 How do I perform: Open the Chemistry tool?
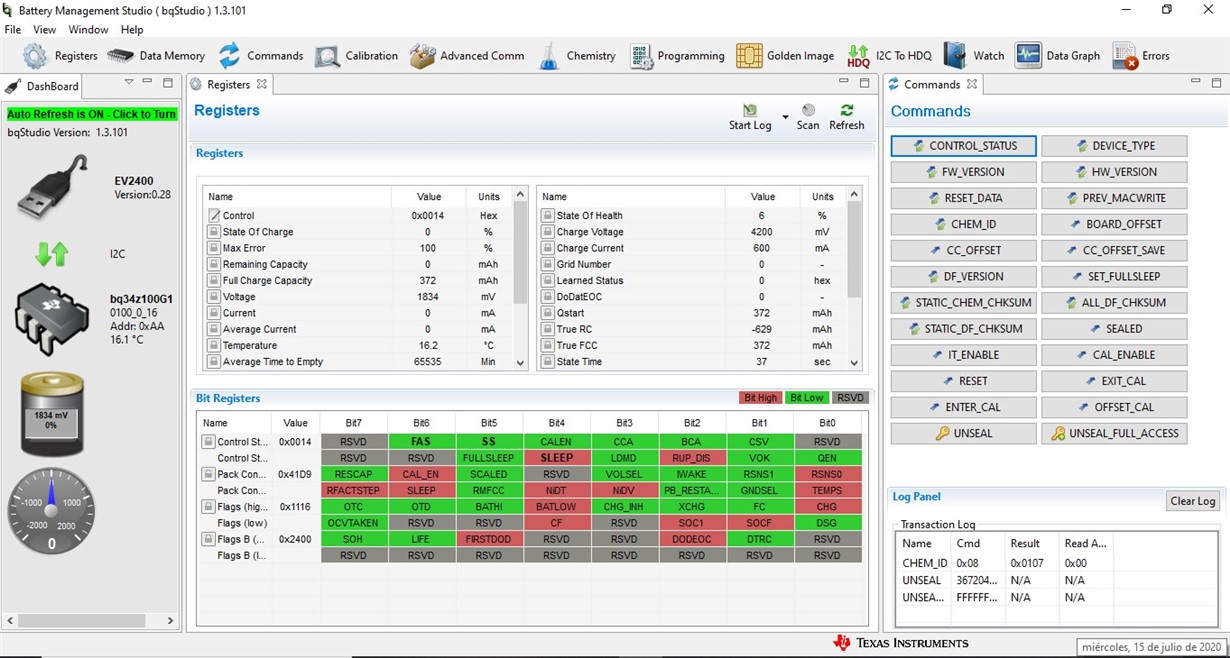(x=576, y=56)
